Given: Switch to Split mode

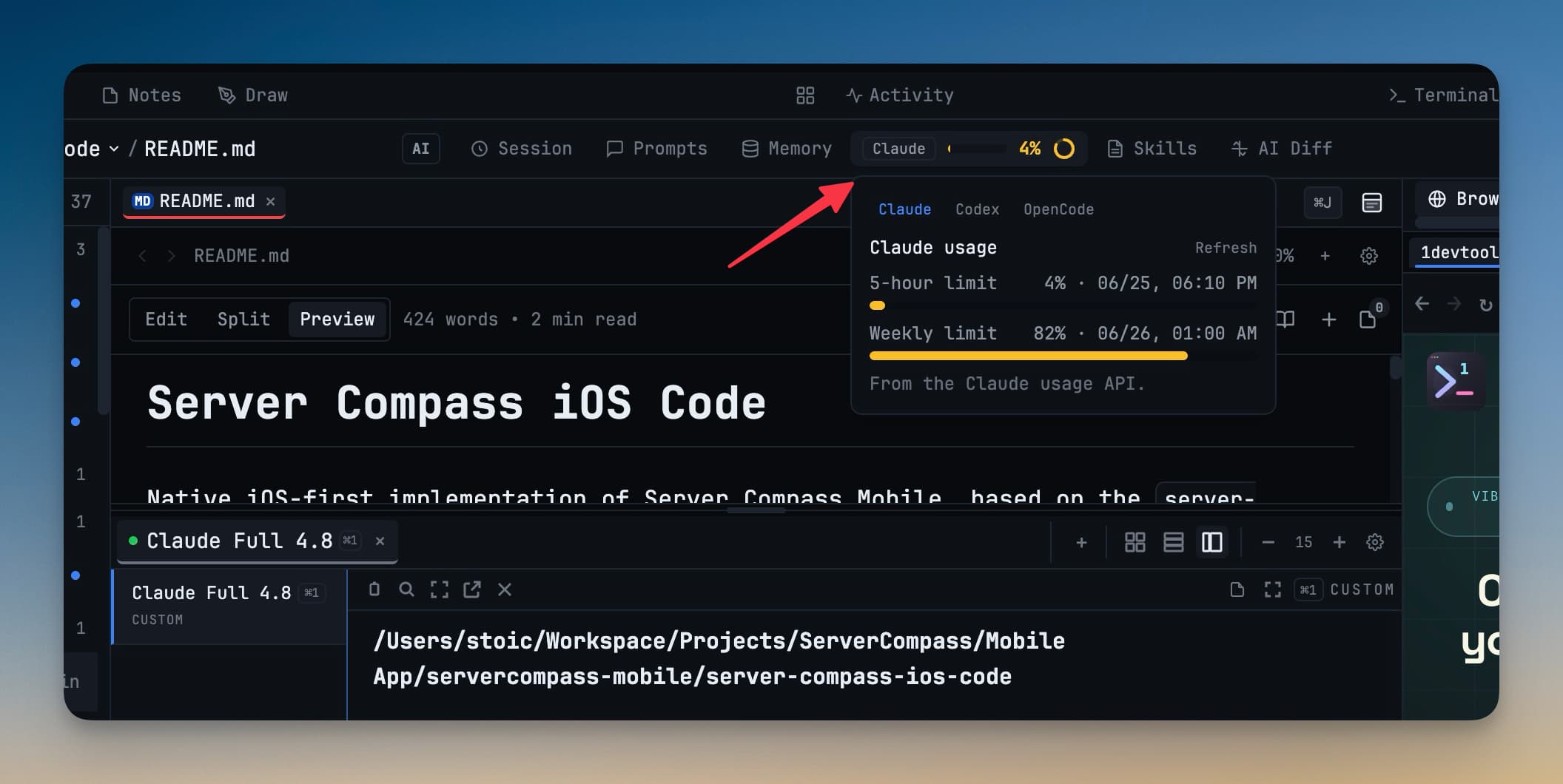Looking at the screenshot, I should 243,320.
